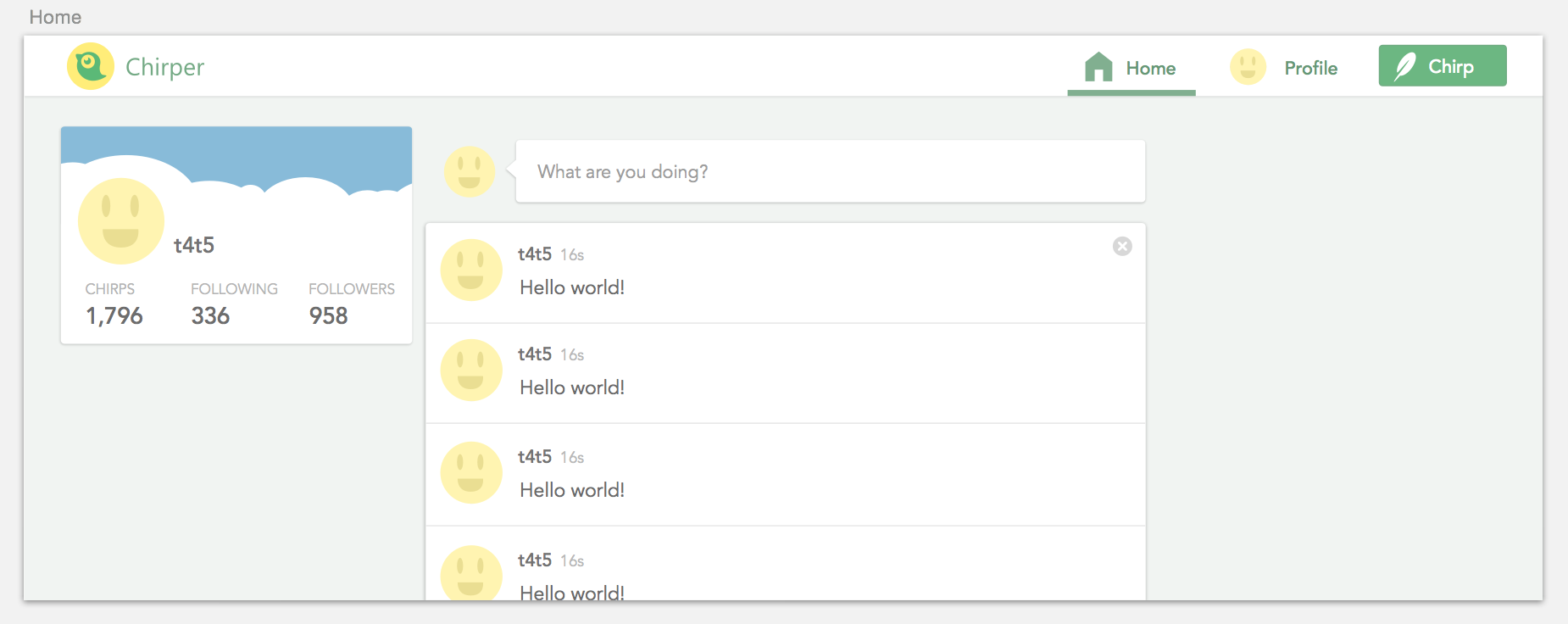Click the first chirp's smiley avatar
This screenshot has height=624, width=1568.
coord(471,270)
